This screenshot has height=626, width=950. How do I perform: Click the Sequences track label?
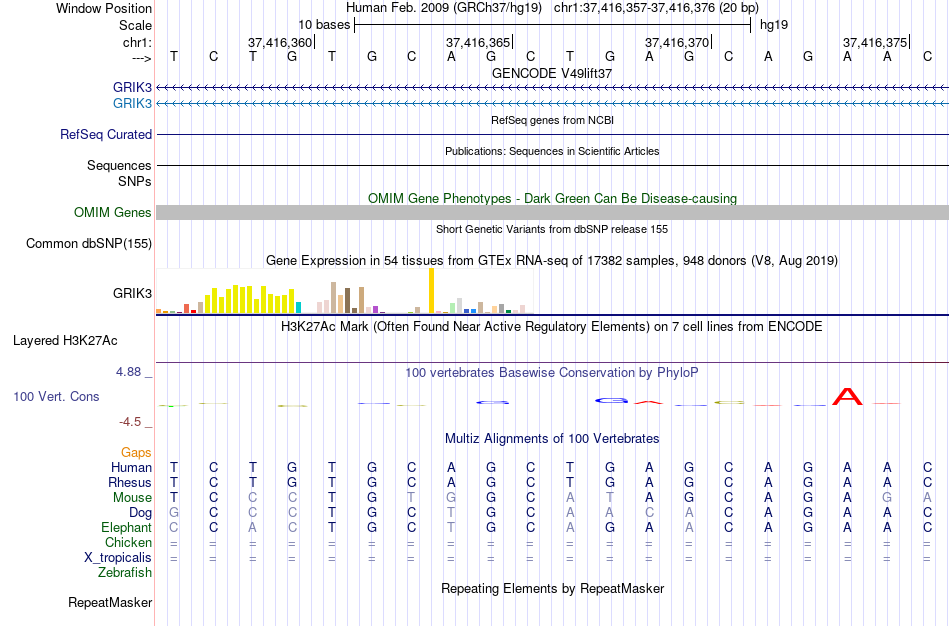pos(119,165)
